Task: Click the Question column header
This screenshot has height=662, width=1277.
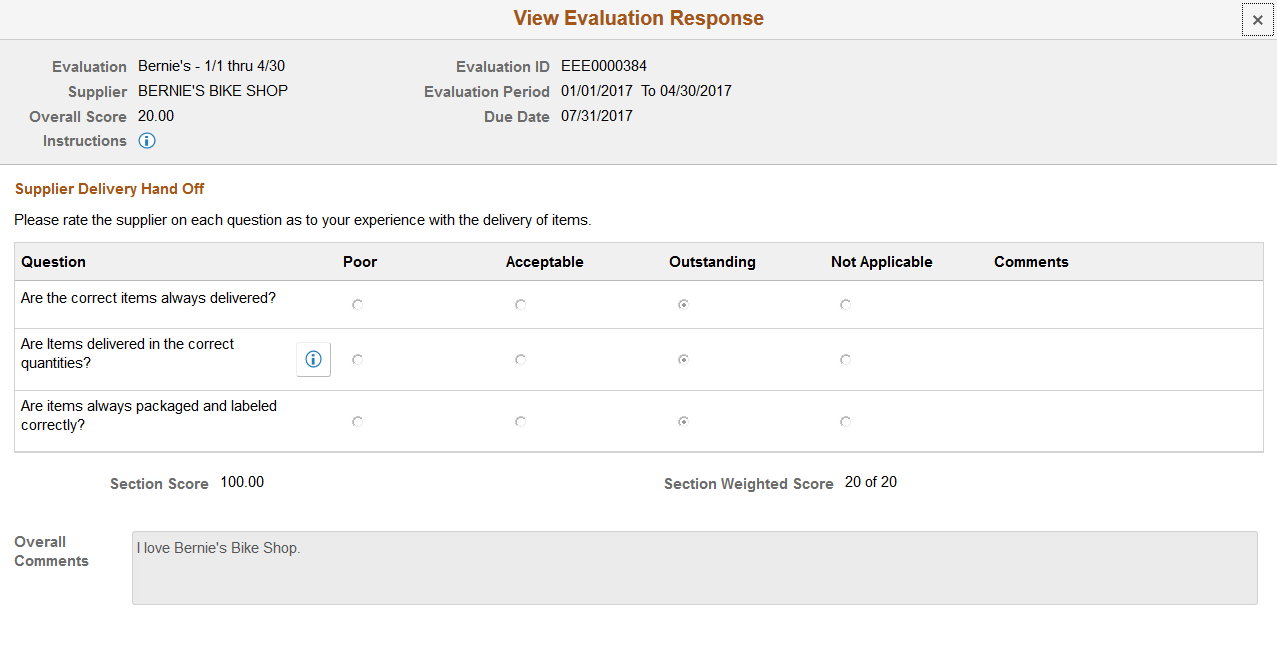Action: 53,261
